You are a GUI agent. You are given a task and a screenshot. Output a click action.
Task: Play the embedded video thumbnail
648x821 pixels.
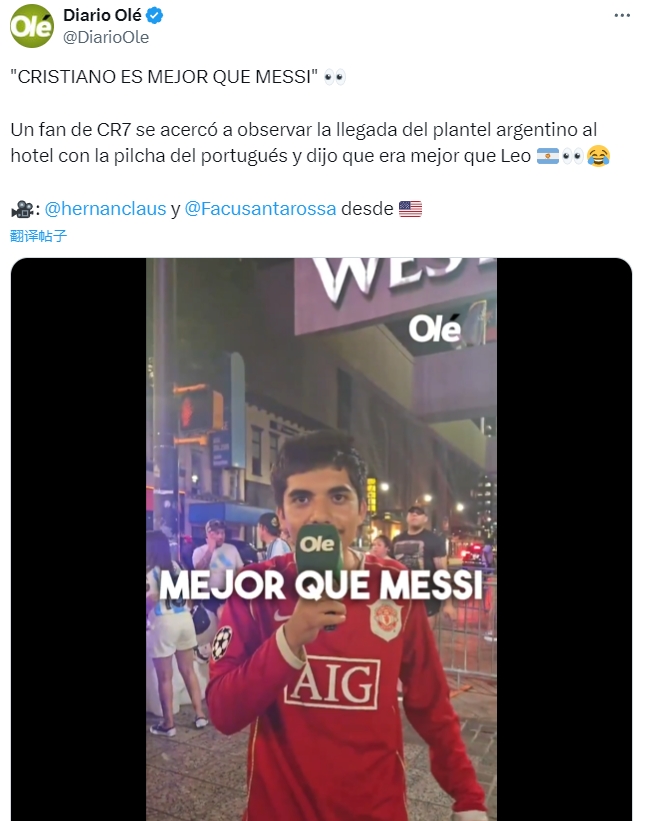[x=321, y=539]
